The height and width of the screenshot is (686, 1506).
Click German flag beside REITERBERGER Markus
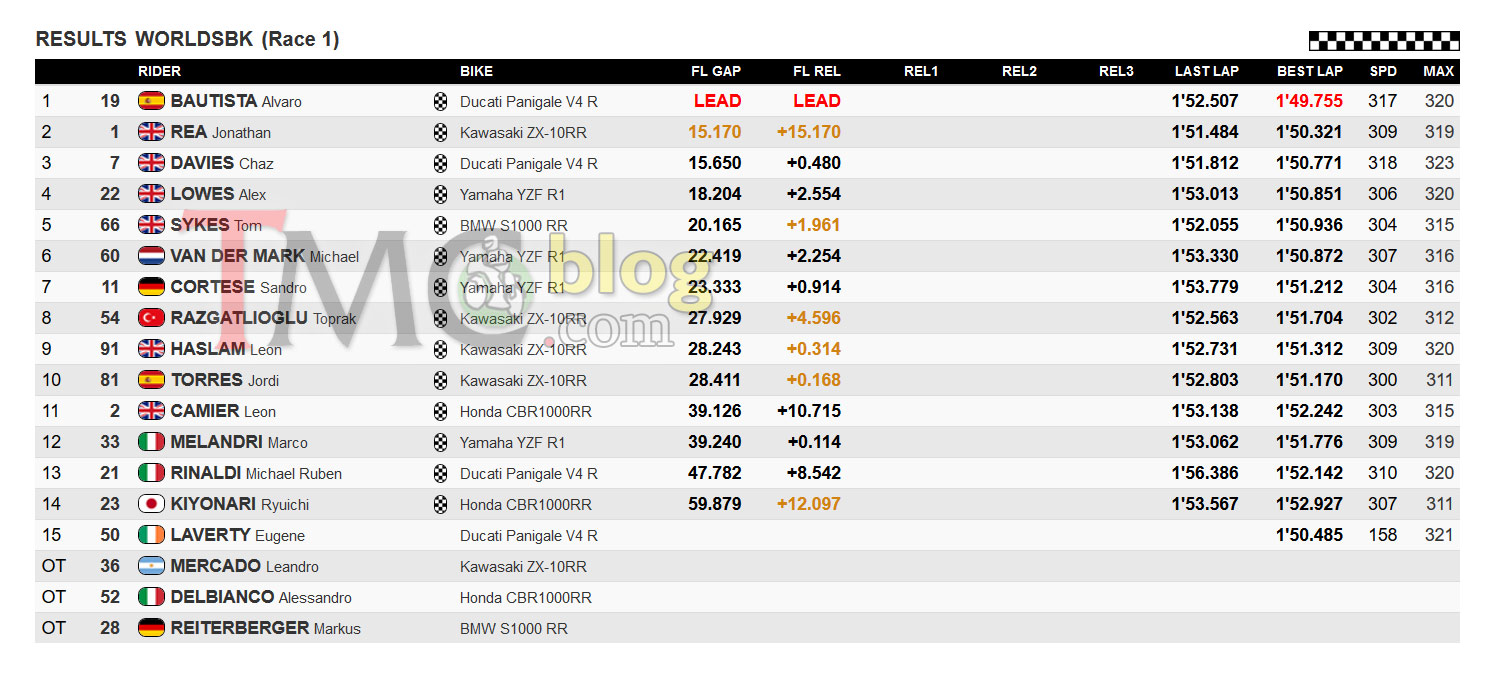coord(151,628)
